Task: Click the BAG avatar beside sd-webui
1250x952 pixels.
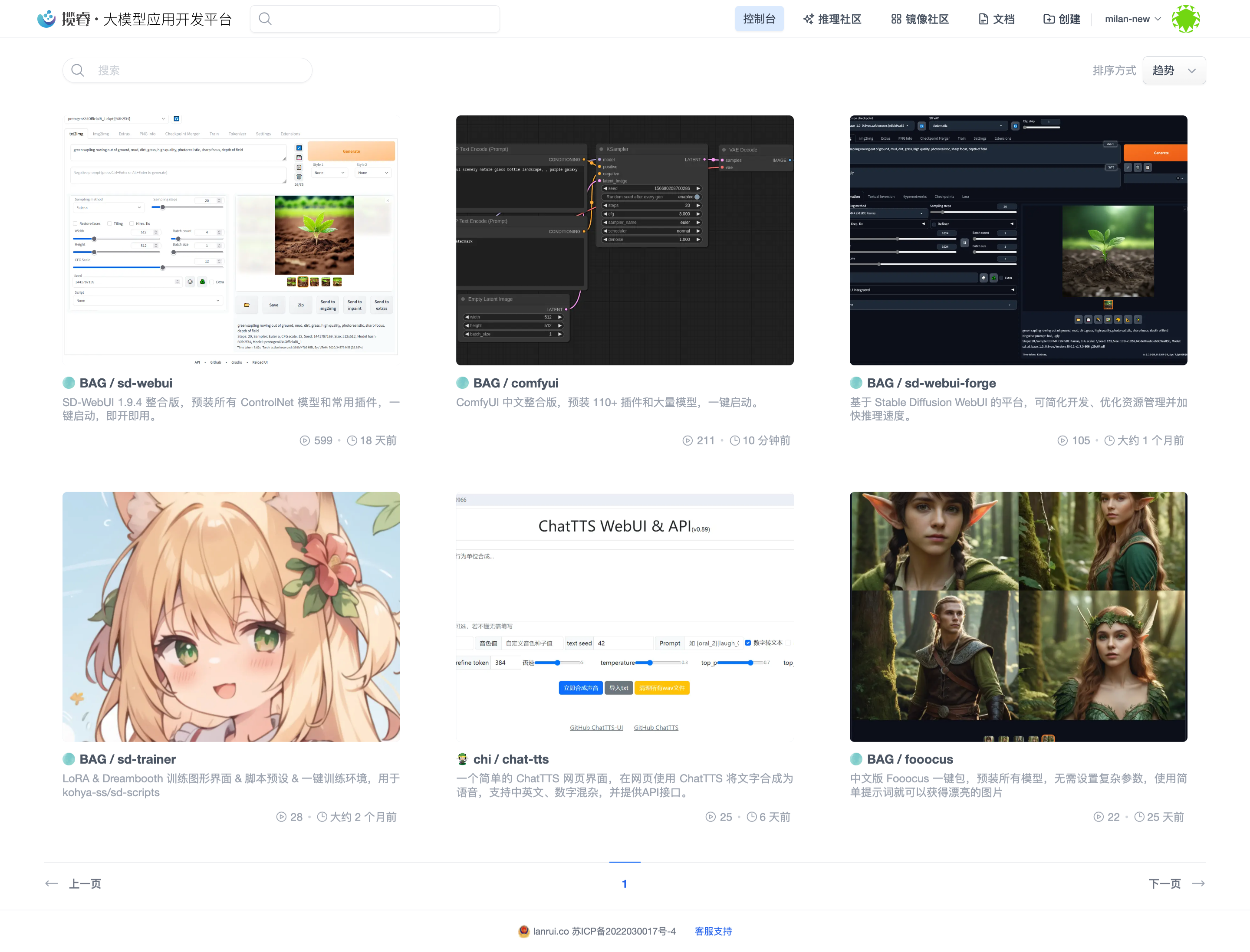Action: coord(69,383)
